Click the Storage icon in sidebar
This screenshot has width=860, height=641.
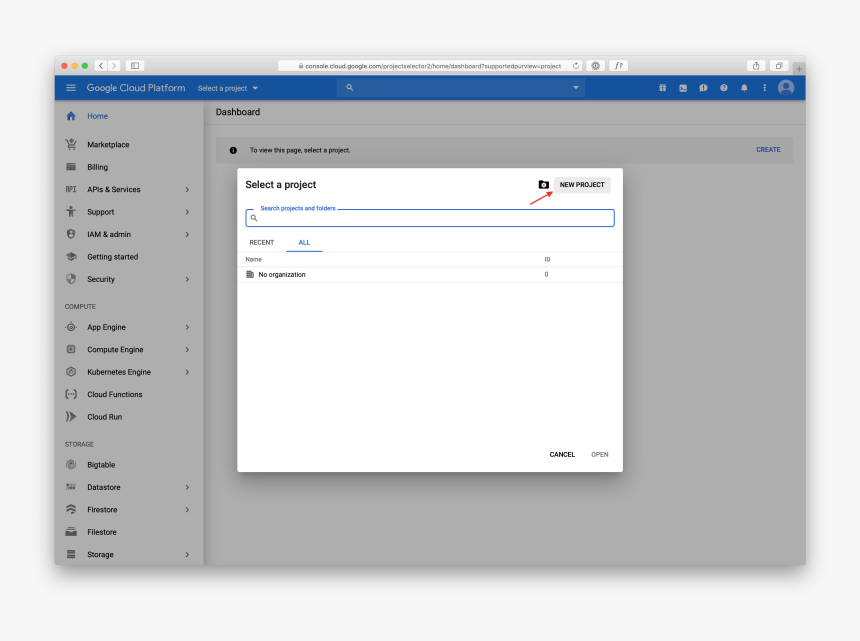point(71,554)
